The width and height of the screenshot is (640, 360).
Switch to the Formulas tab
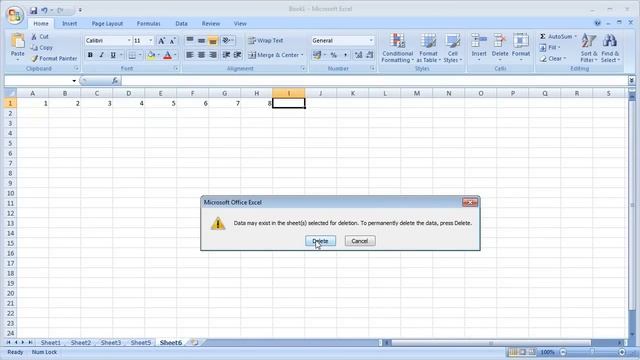pos(149,24)
